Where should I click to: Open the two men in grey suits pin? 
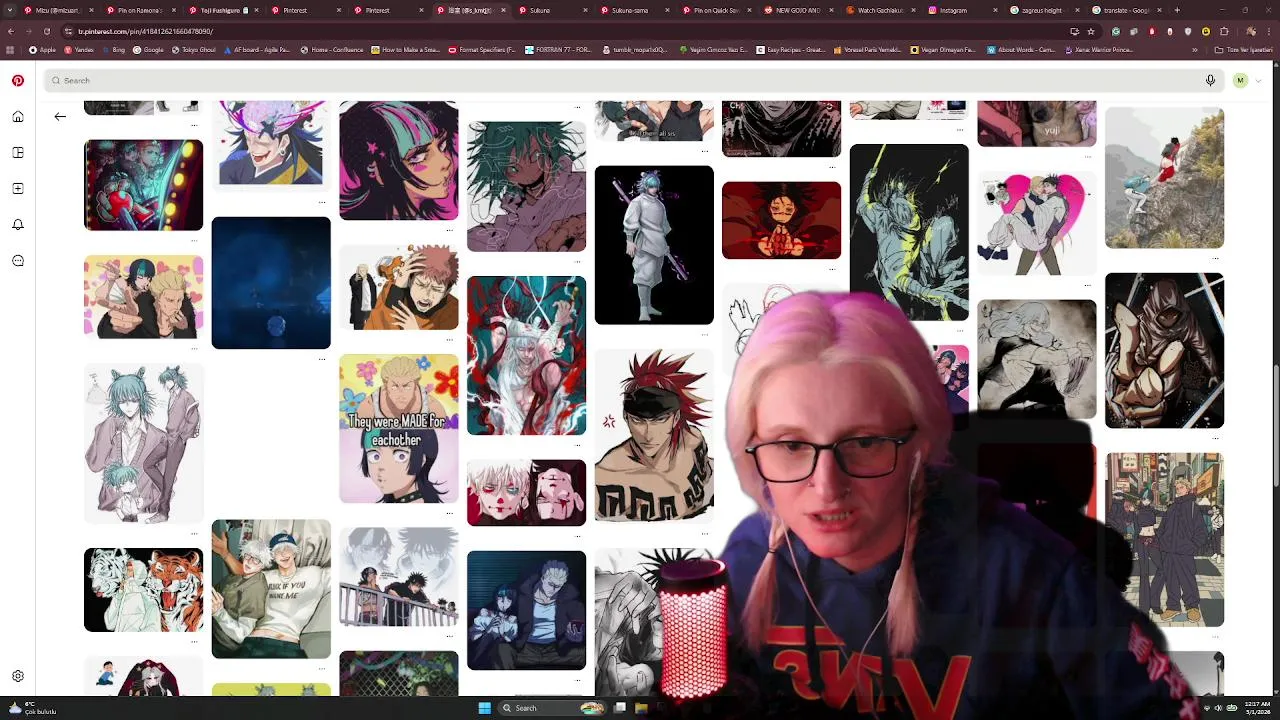143,443
